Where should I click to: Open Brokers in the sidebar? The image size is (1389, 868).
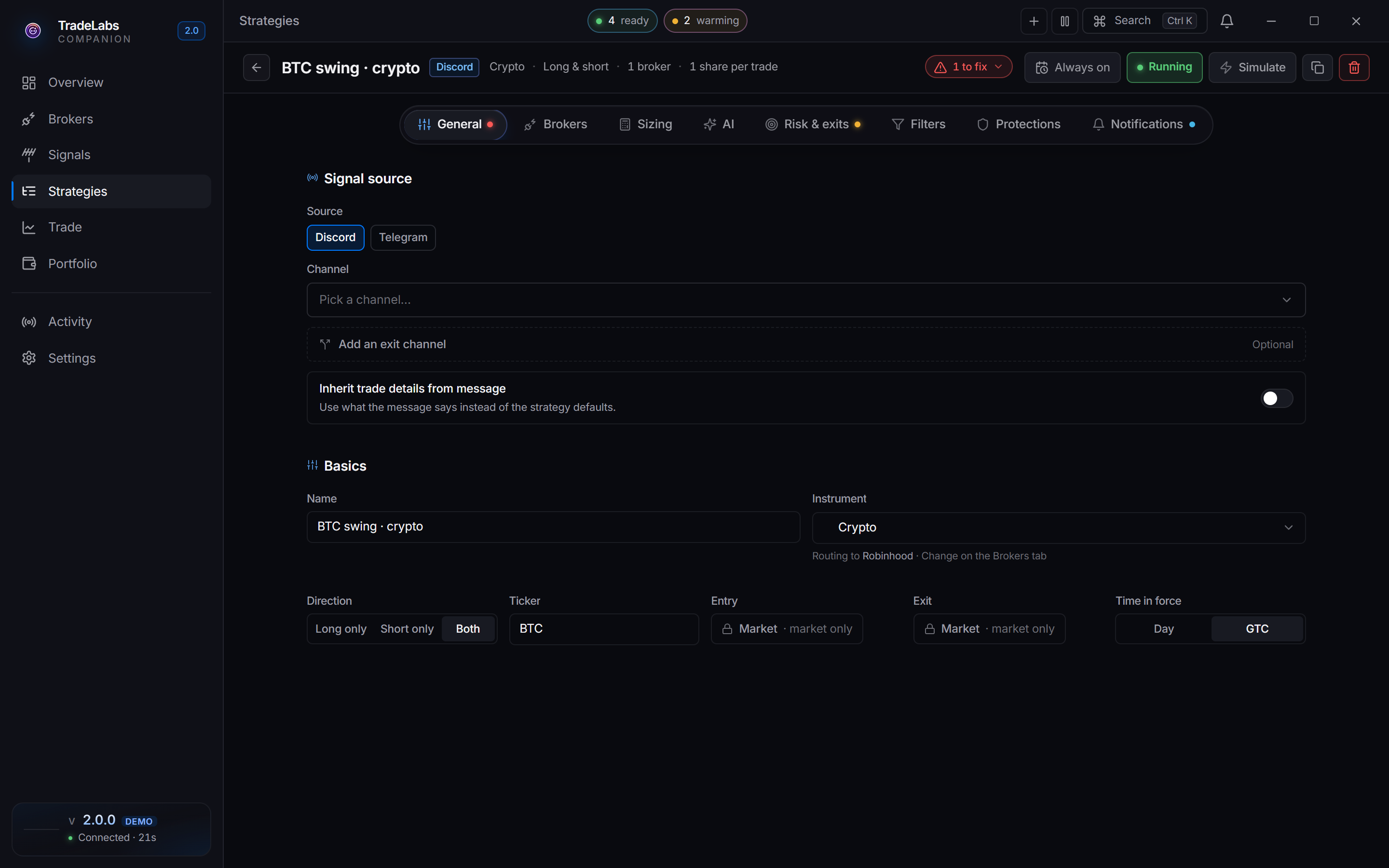111,119
